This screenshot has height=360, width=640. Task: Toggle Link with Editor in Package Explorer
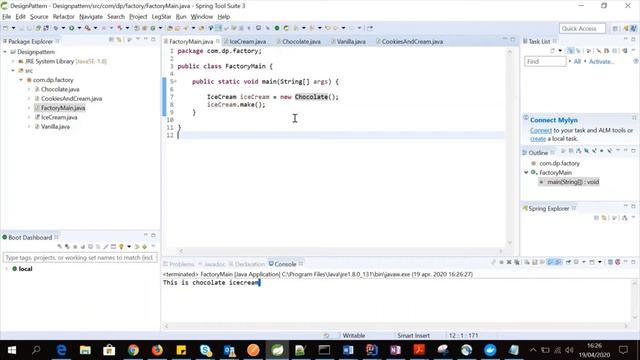[x=119, y=40]
